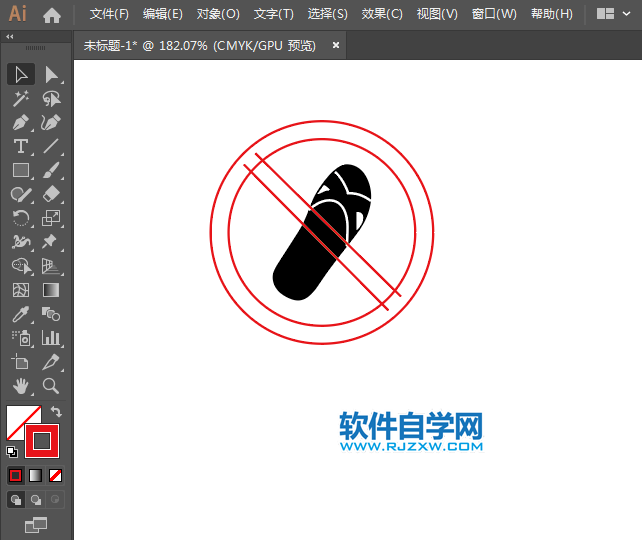The width and height of the screenshot is (642, 540).
Task: Select the Rectangle tool
Action: 21,170
